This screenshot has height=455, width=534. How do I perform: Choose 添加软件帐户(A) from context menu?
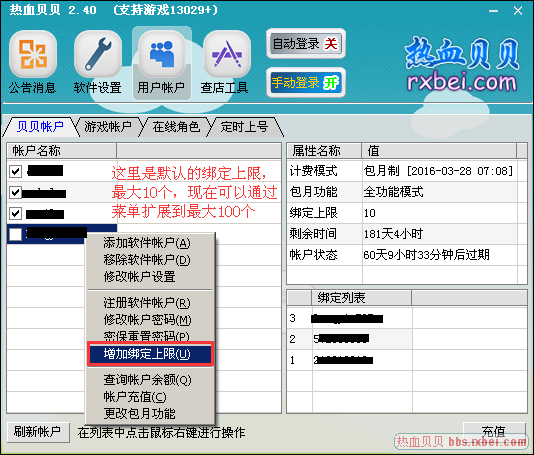(x=150, y=242)
